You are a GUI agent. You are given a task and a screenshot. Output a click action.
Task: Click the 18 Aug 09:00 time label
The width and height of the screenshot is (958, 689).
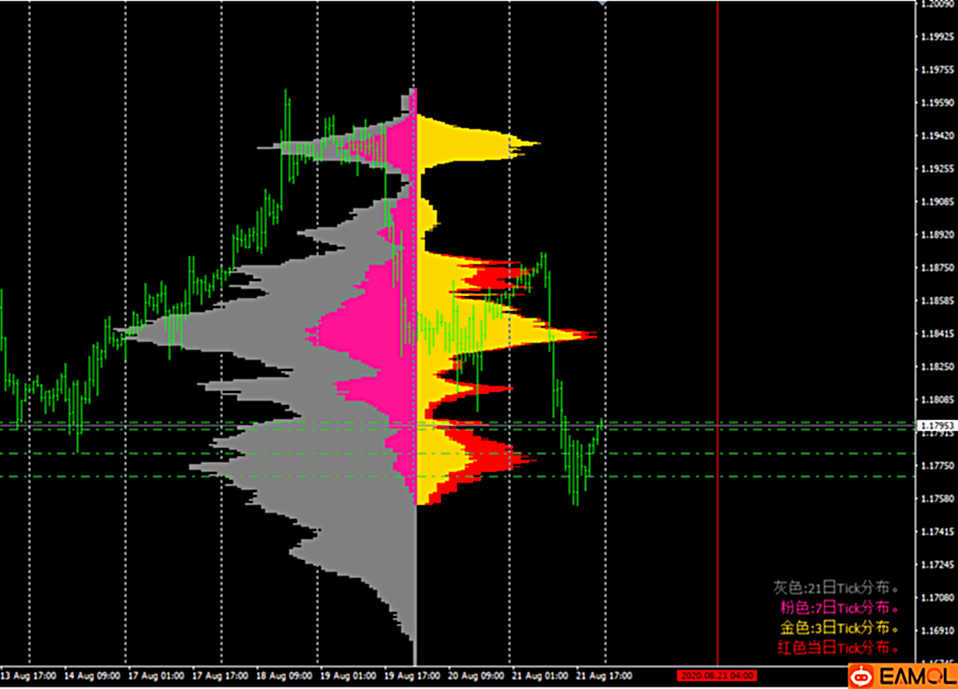pyautogui.click(x=287, y=676)
